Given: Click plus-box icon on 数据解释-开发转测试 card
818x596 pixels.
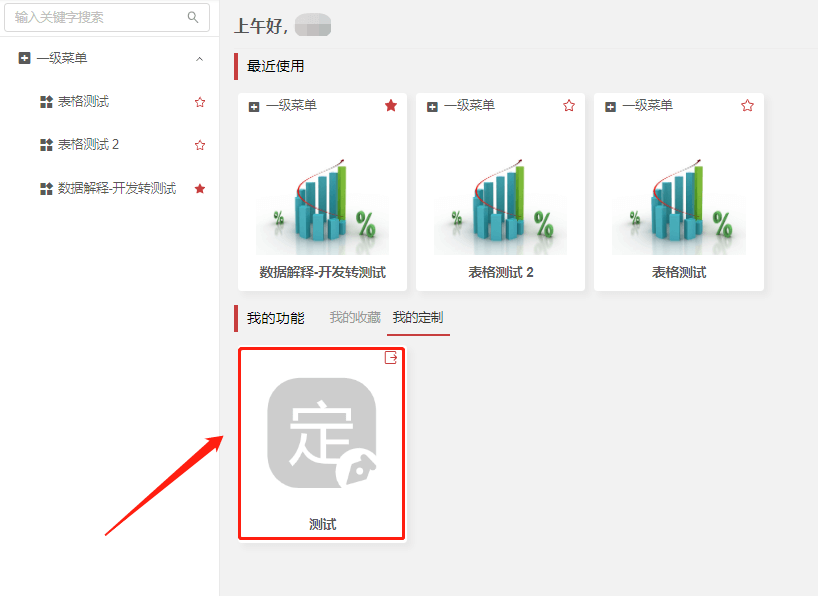Looking at the screenshot, I should (254, 106).
